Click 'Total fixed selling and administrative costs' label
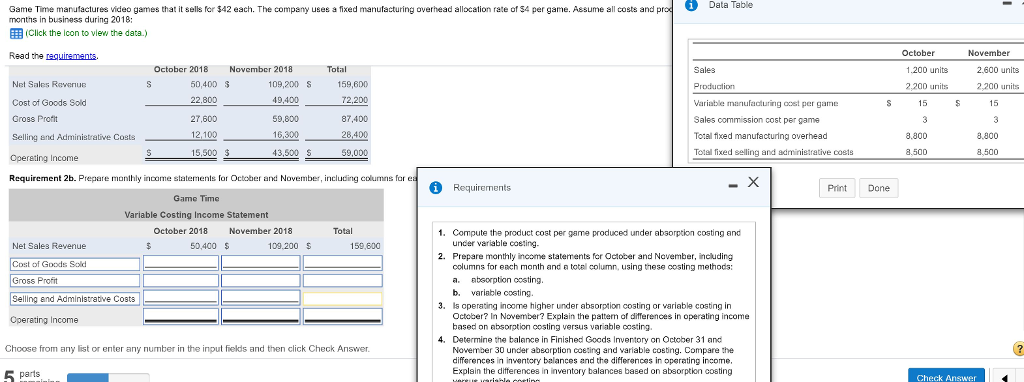Viewport: 1024px width, 382px height. click(773, 152)
